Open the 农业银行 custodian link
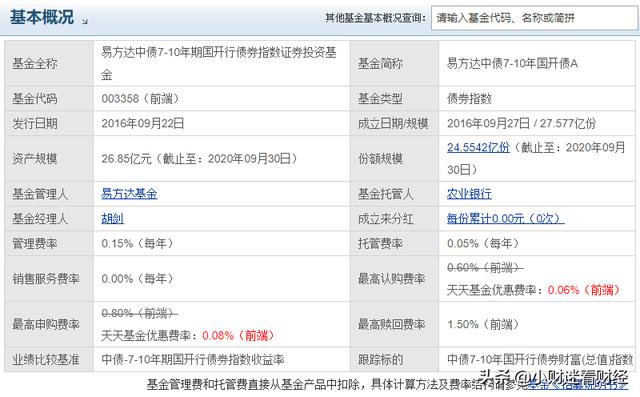640x397 pixels. click(469, 194)
